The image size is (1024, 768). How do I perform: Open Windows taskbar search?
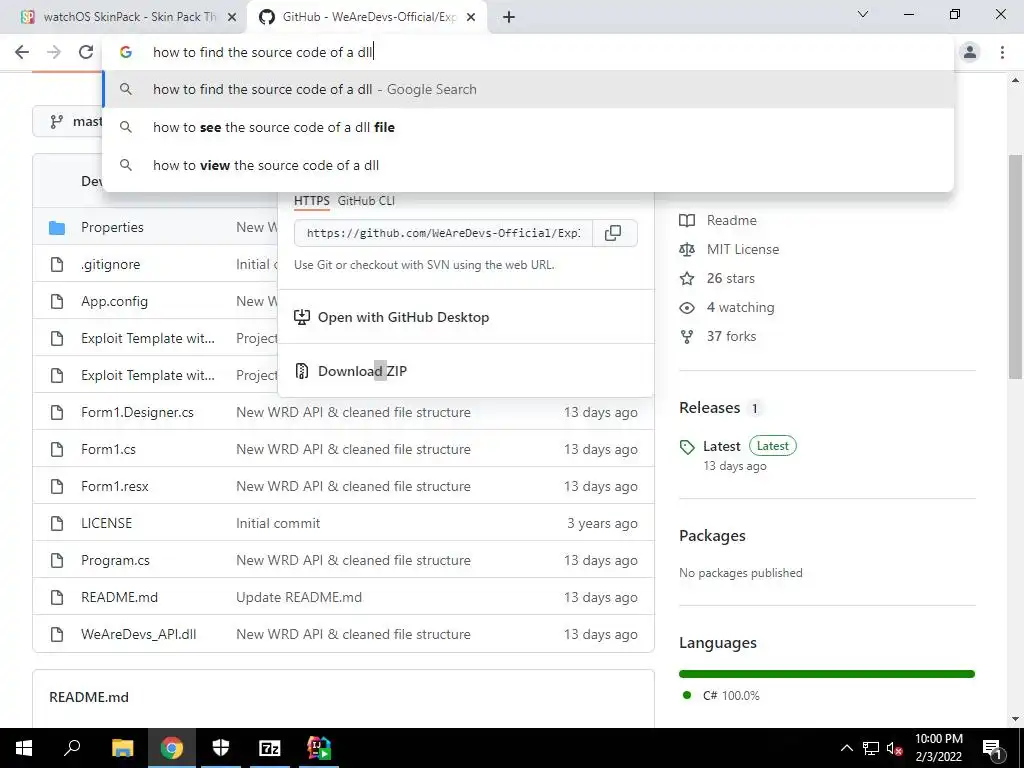[x=72, y=748]
